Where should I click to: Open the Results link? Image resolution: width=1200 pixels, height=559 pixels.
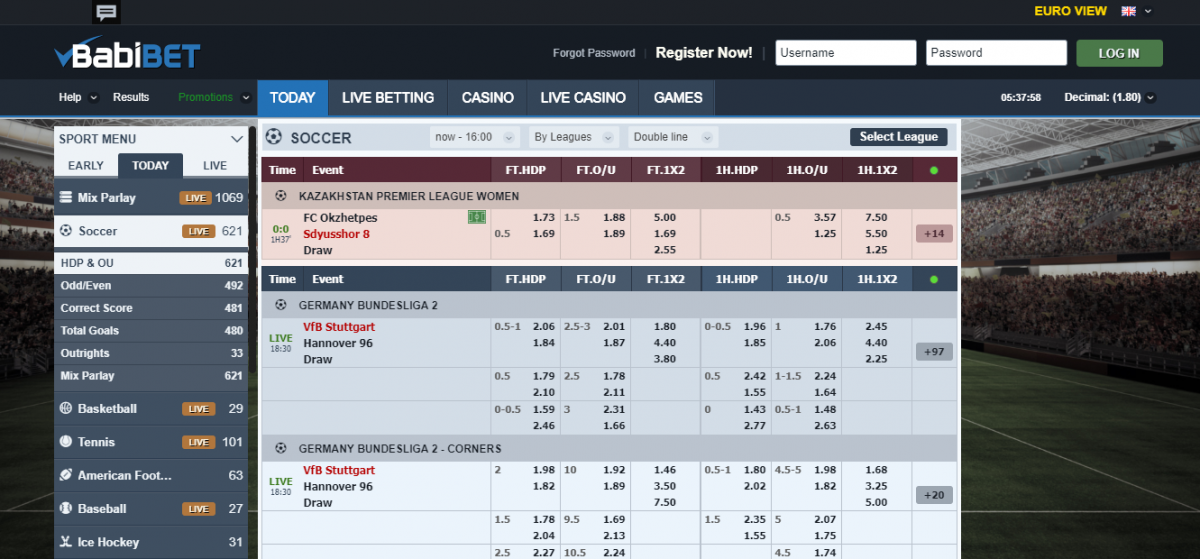coord(131,97)
